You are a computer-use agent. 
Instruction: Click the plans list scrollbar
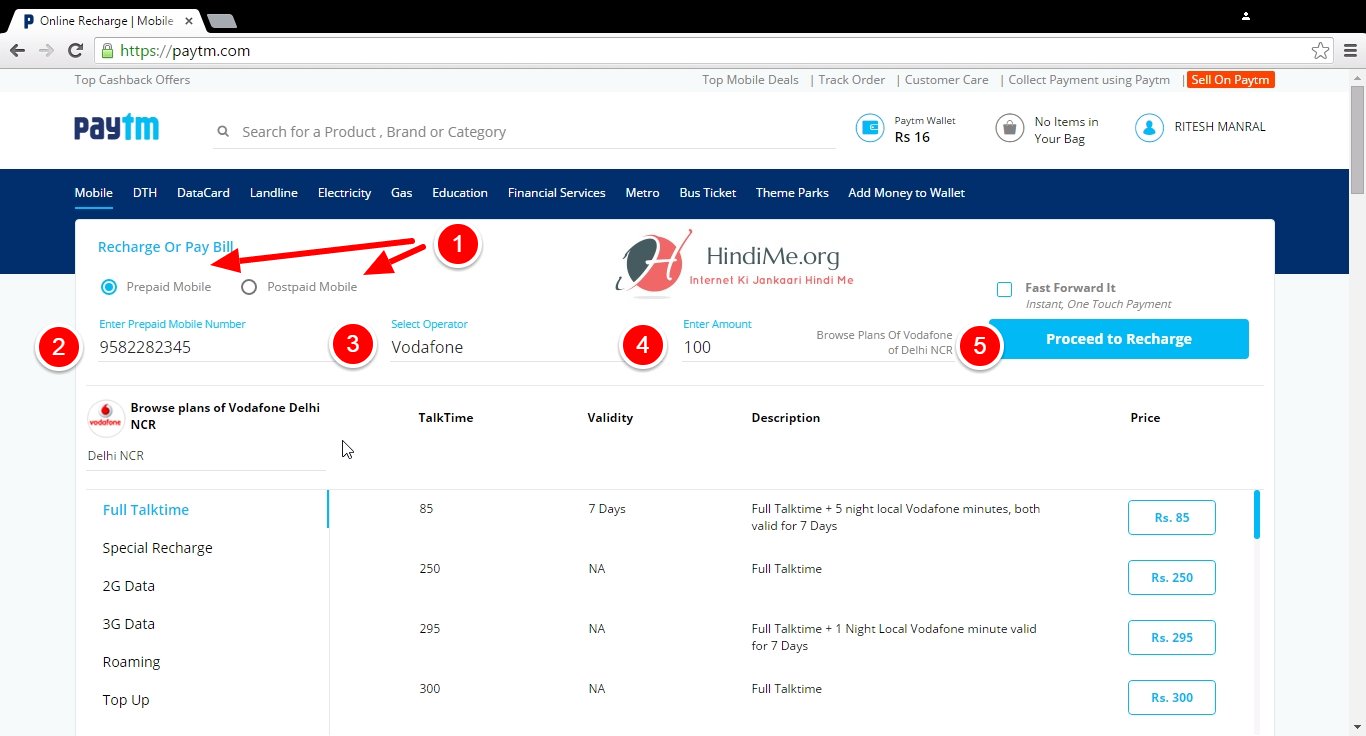[1257, 514]
